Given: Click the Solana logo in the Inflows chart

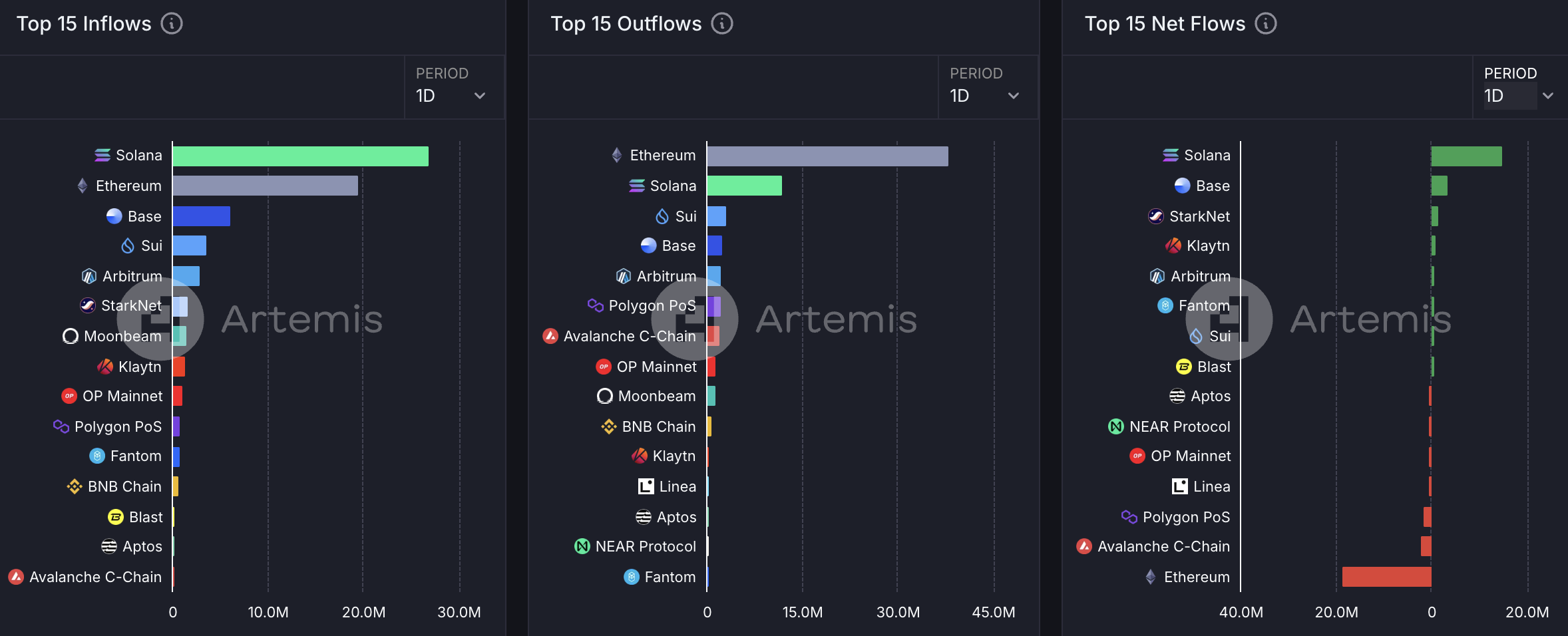Looking at the screenshot, I should (x=102, y=155).
